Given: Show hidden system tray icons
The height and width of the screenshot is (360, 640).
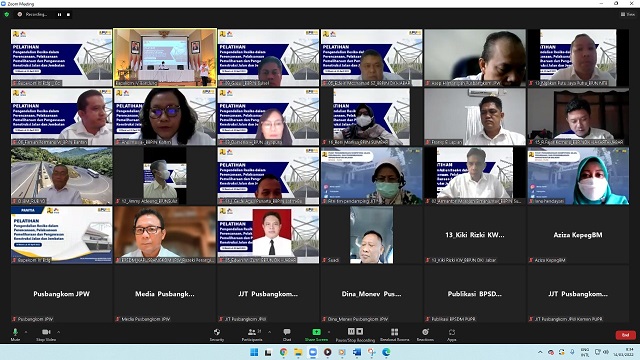Looking at the screenshot, I should 540,352.
